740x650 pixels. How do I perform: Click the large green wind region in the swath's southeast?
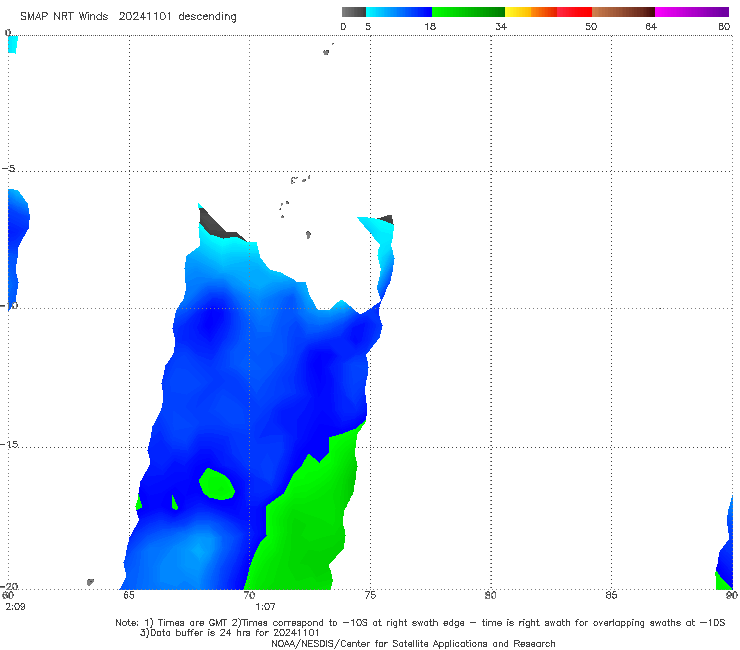(307, 519)
